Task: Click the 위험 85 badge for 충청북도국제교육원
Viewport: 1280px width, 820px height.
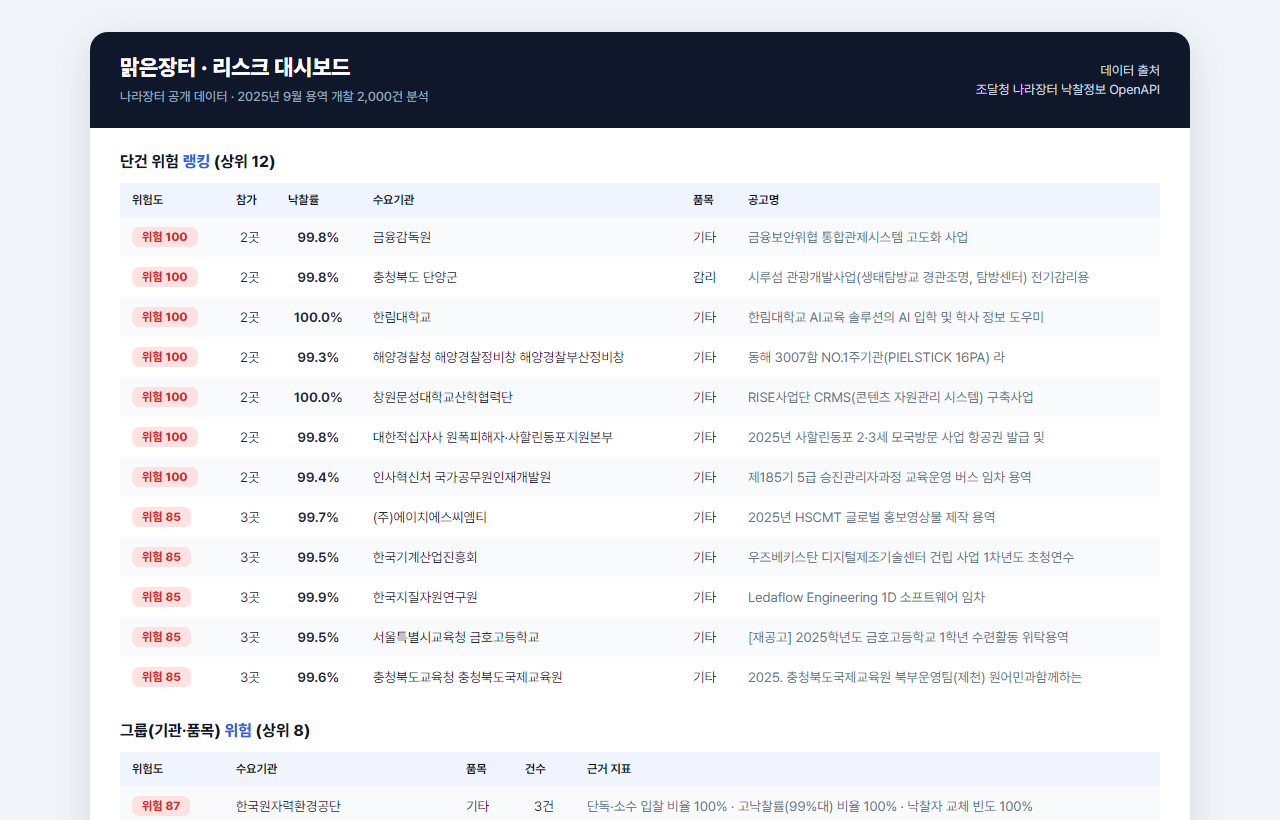Action: tap(161, 677)
